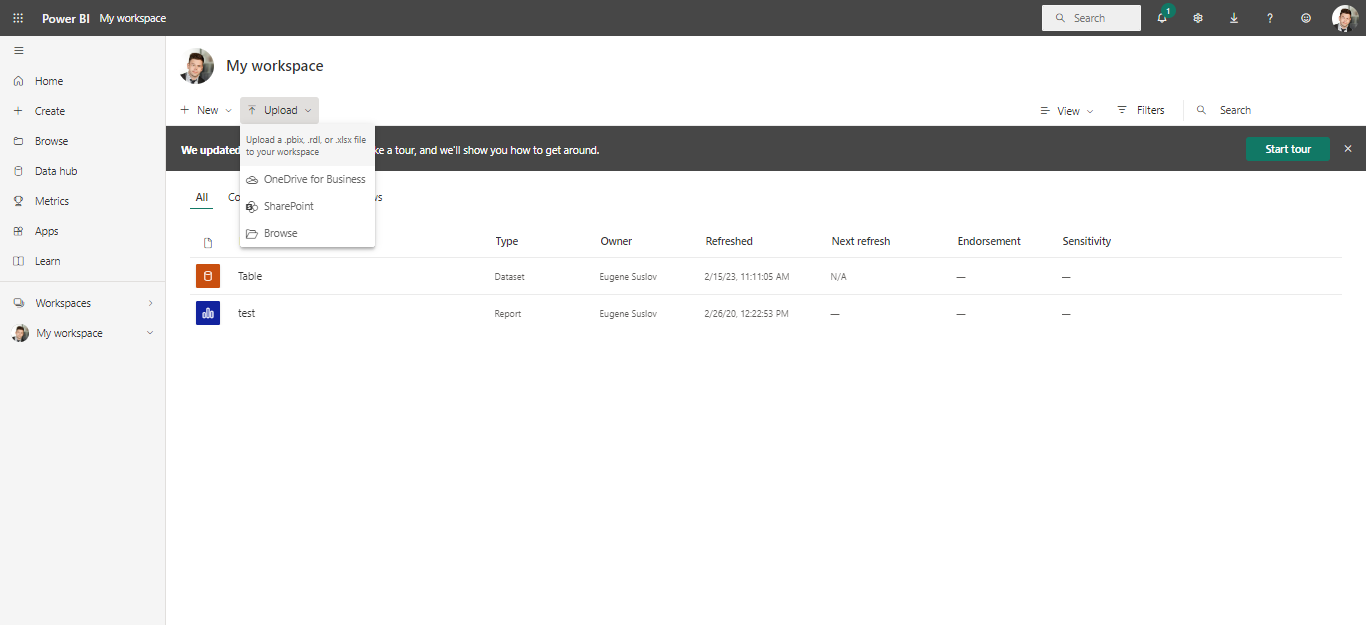Click the top bar Search box
The width and height of the screenshot is (1366, 625).
coord(1091,18)
